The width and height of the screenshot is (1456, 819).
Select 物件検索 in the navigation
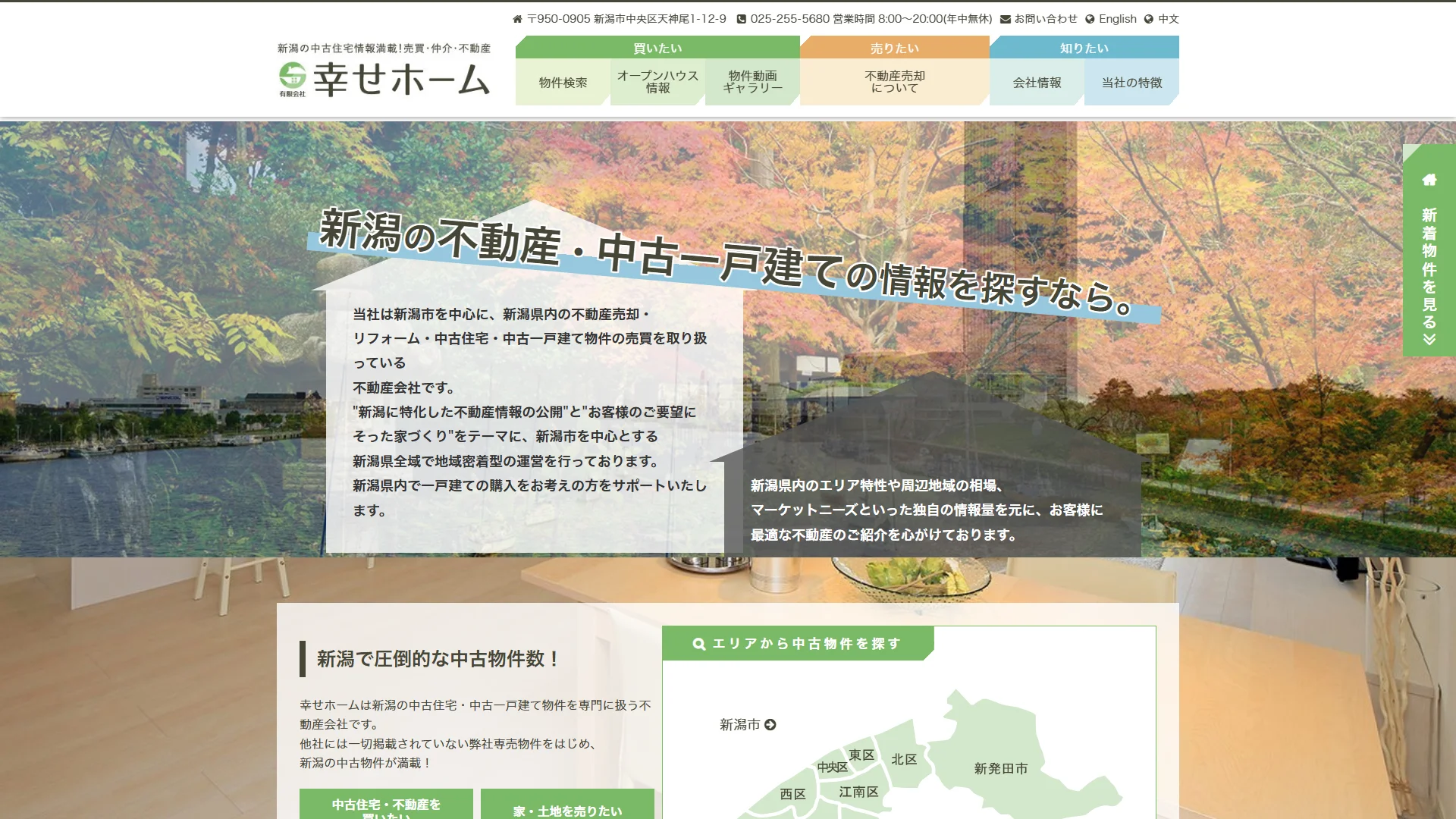pos(563,82)
